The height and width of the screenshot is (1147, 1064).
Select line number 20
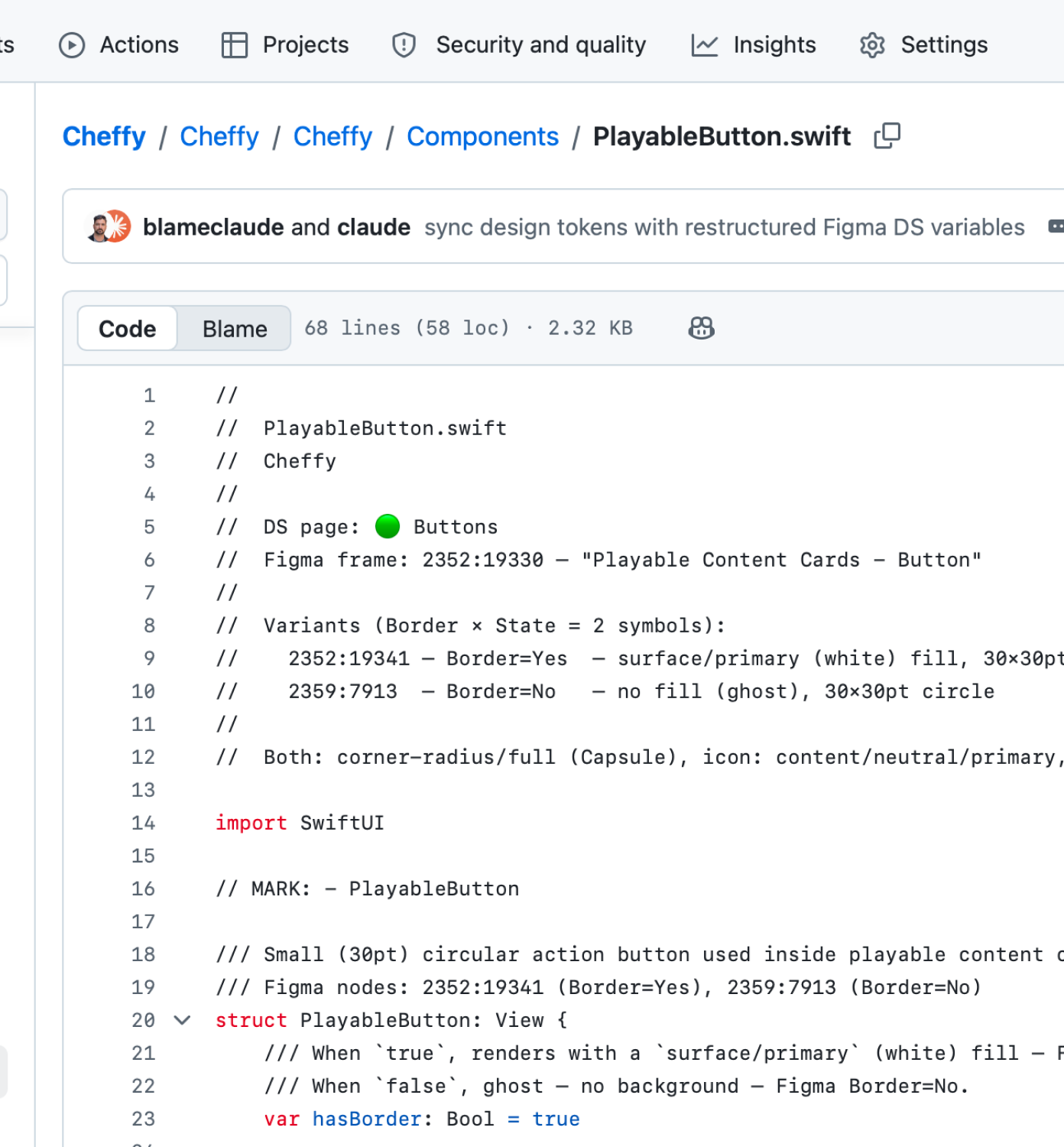click(x=143, y=1020)
